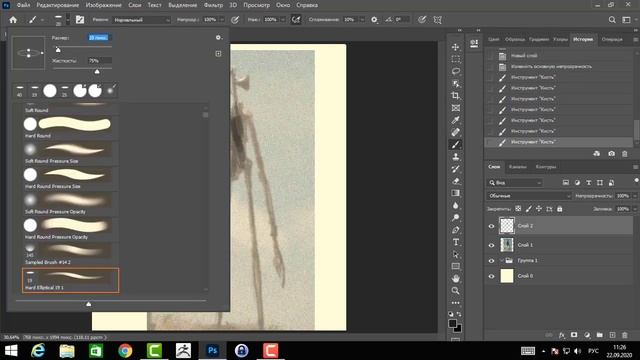Switch to the Контуры tab
Image resolution: width=640 pixels, height=360 pixels.
[546, 167]
